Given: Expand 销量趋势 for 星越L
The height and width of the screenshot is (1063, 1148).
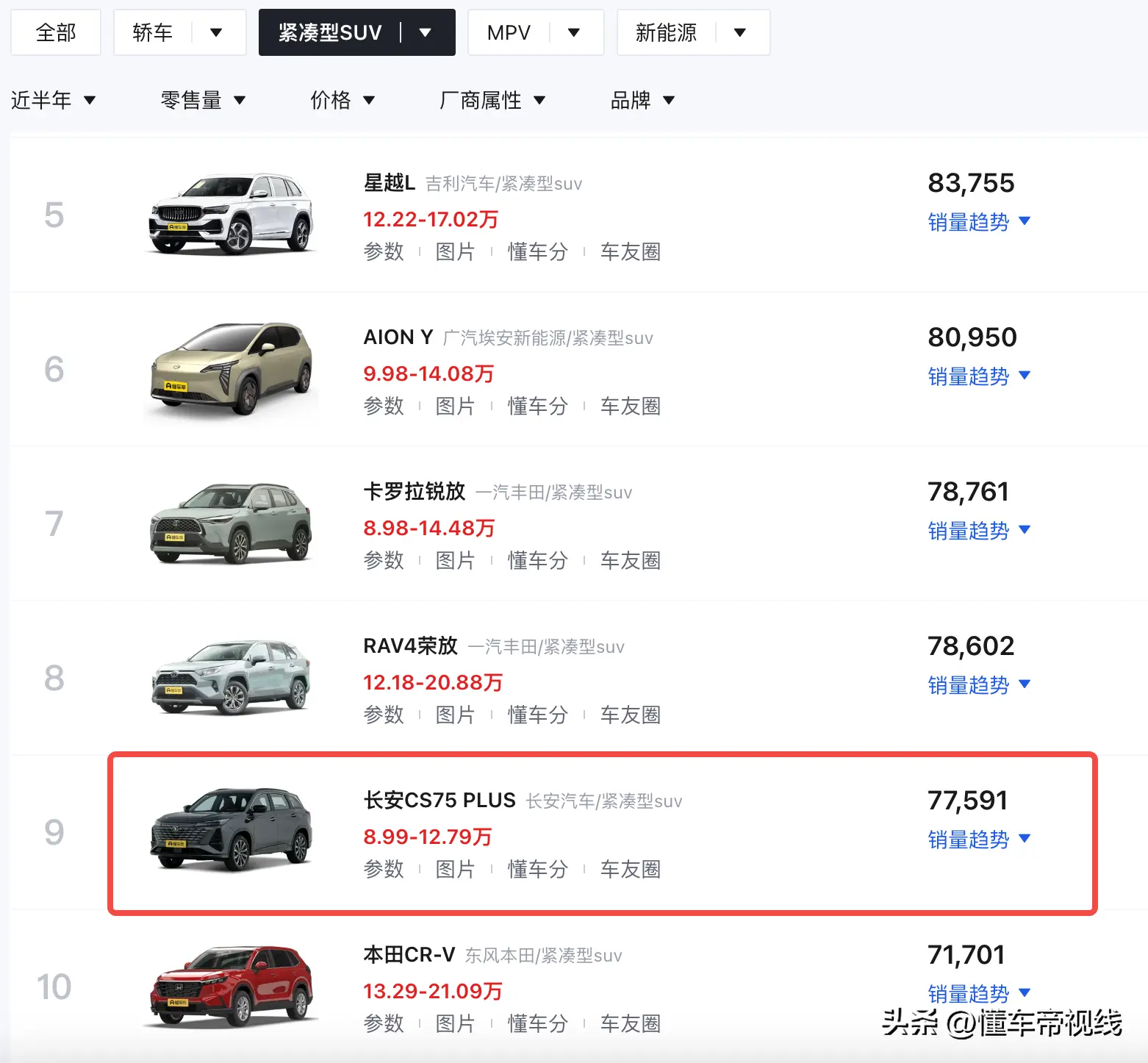Looking at the screenshot, I should 979,222.
